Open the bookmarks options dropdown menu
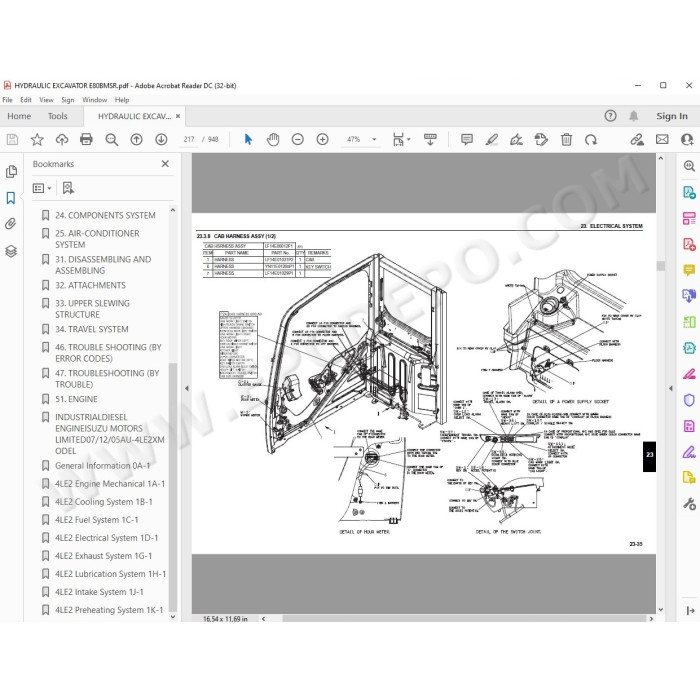Screen dimensions: 700x700 42,188
